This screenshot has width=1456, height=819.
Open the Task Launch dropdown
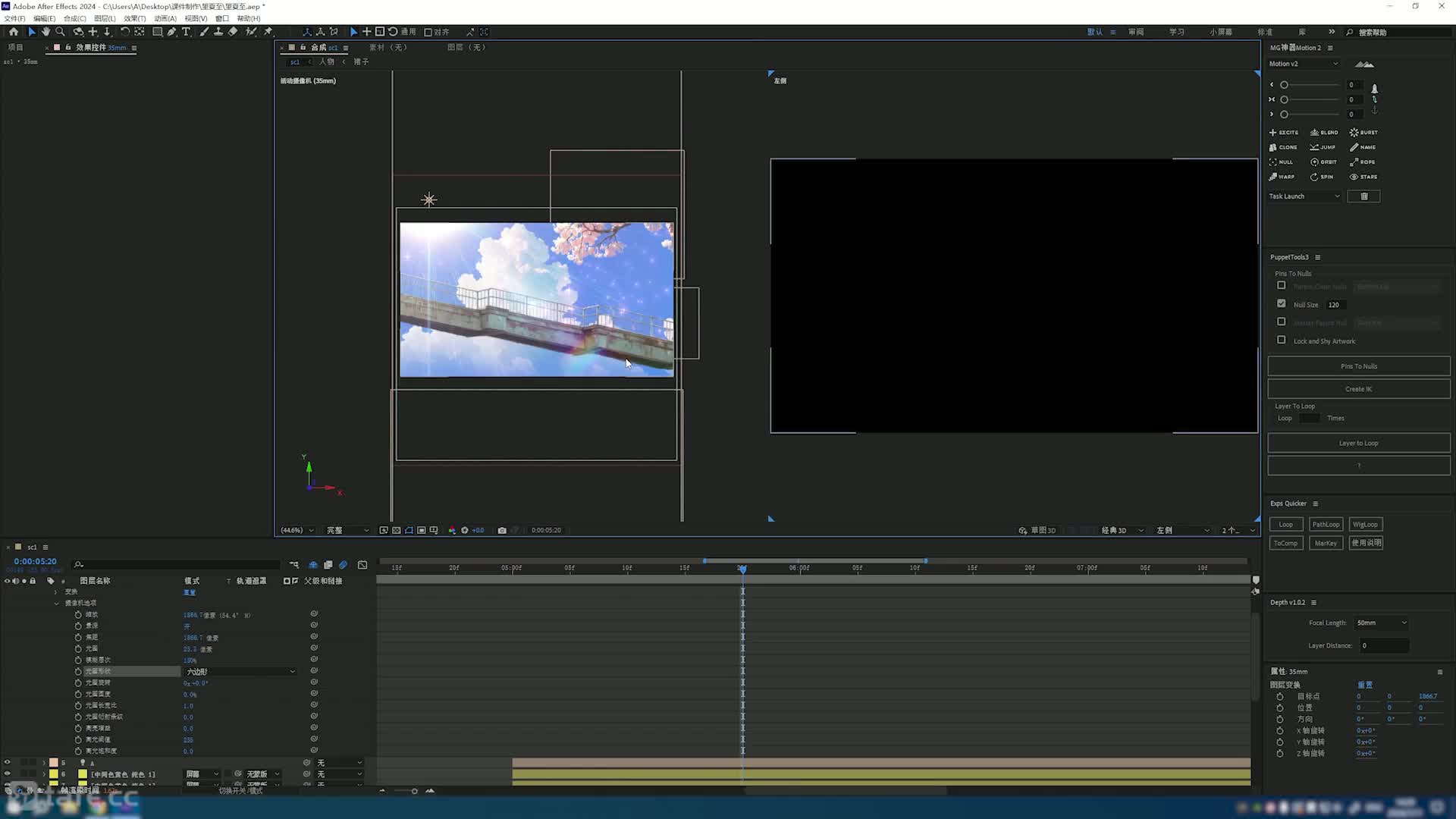1304,196
